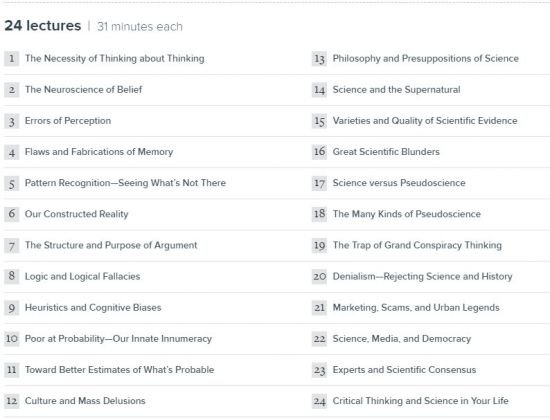Viewport: 550px width, 420px height.
Task: Select Errors of Perception lecture
Action: coord(68,121)
